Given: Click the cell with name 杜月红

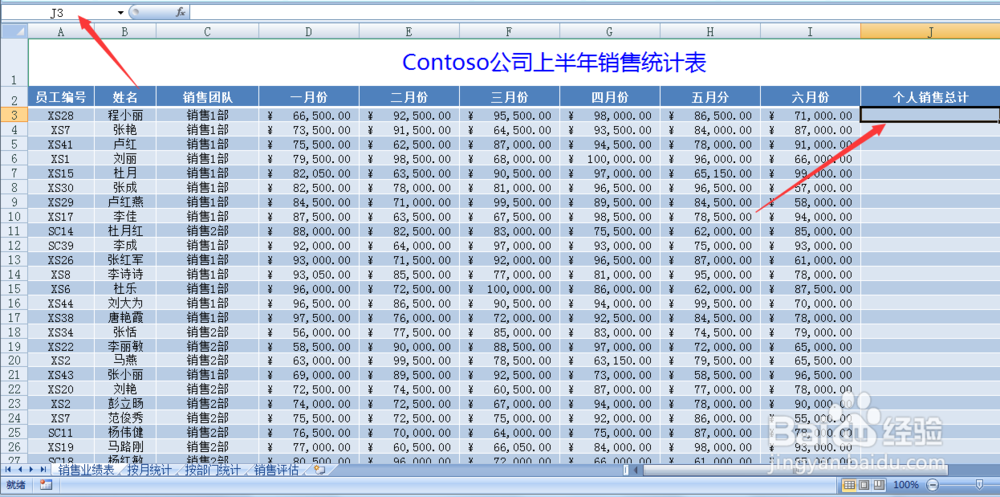Looking at the screenshot, I should [x=125, y=230].
